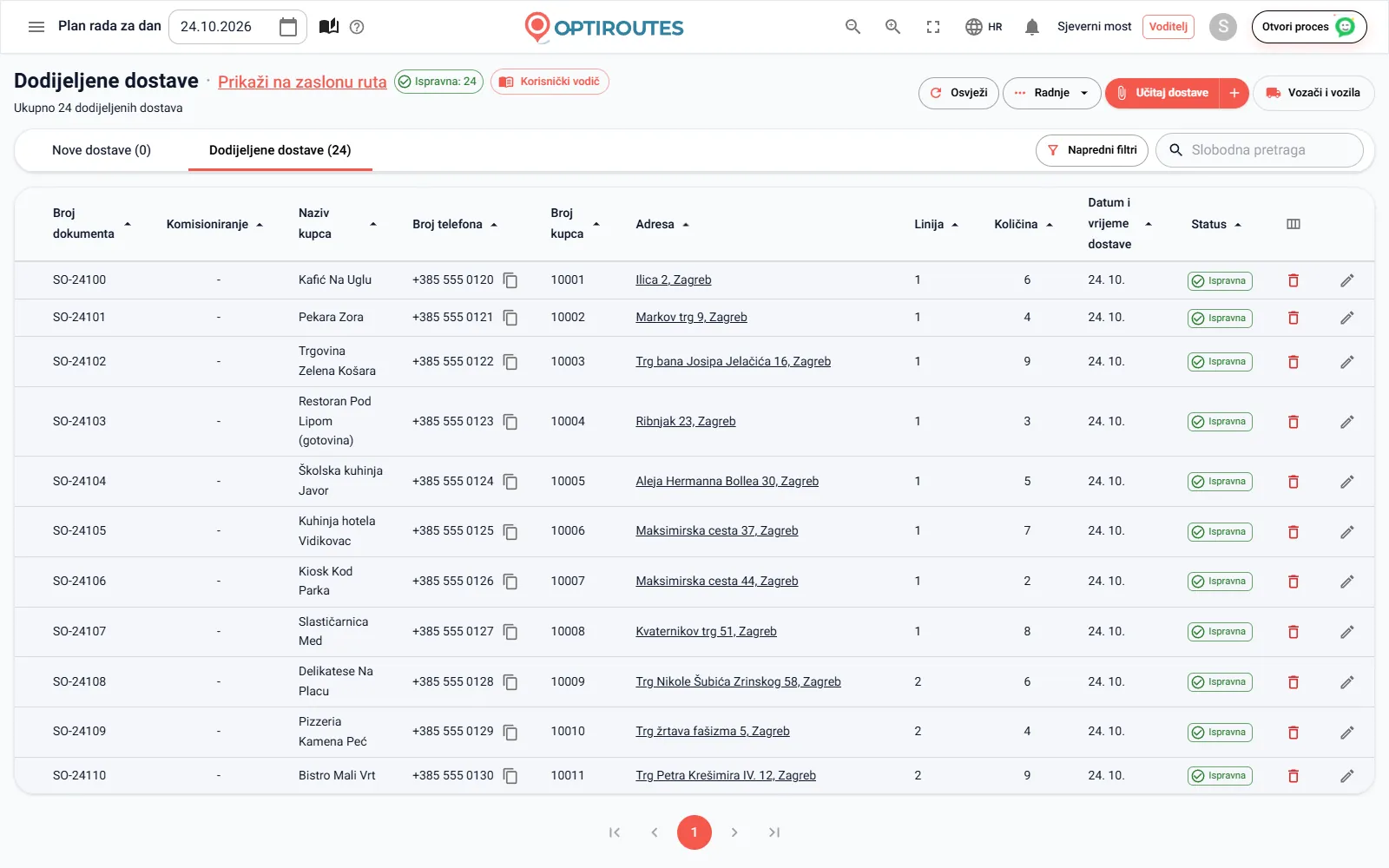Click Učitaj dostave button
The image size is (1389, 868).
(x=1162, y=93)
